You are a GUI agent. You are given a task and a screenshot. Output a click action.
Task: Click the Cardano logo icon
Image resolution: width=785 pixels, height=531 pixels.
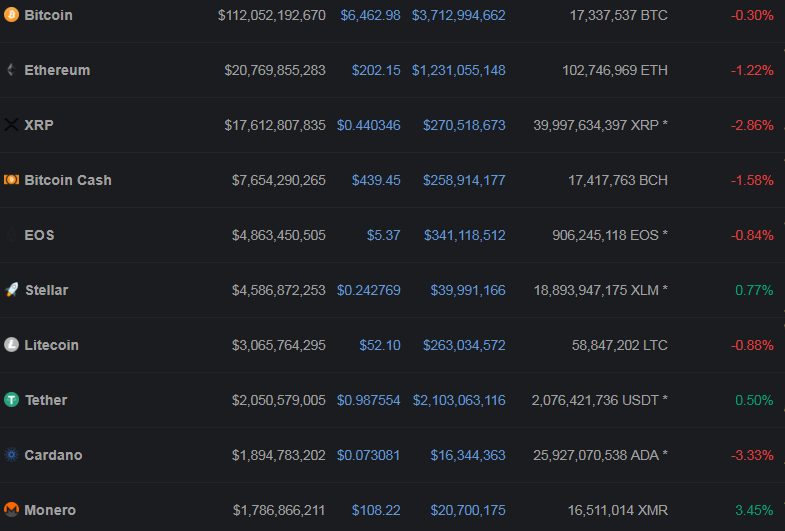pos(12,455)
